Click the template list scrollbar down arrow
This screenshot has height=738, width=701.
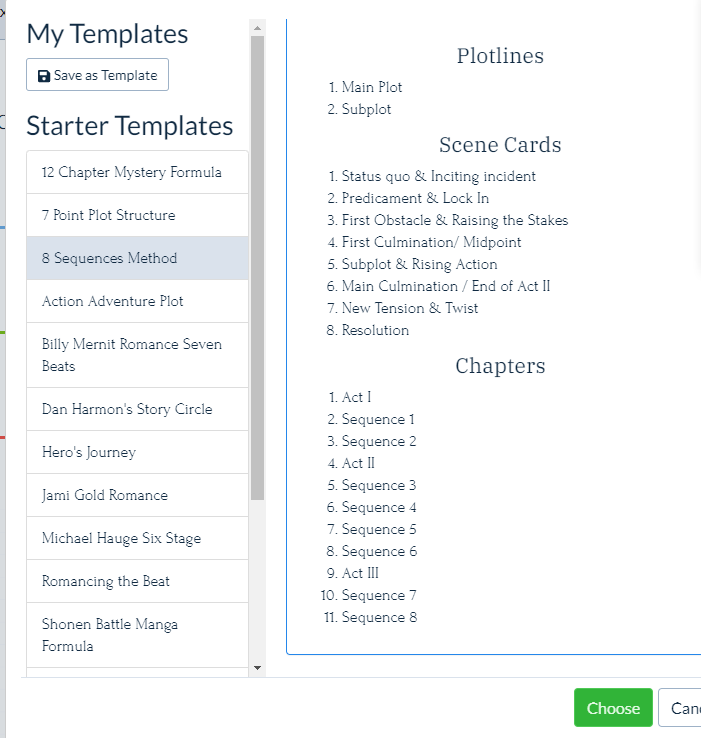click(258, 667)
